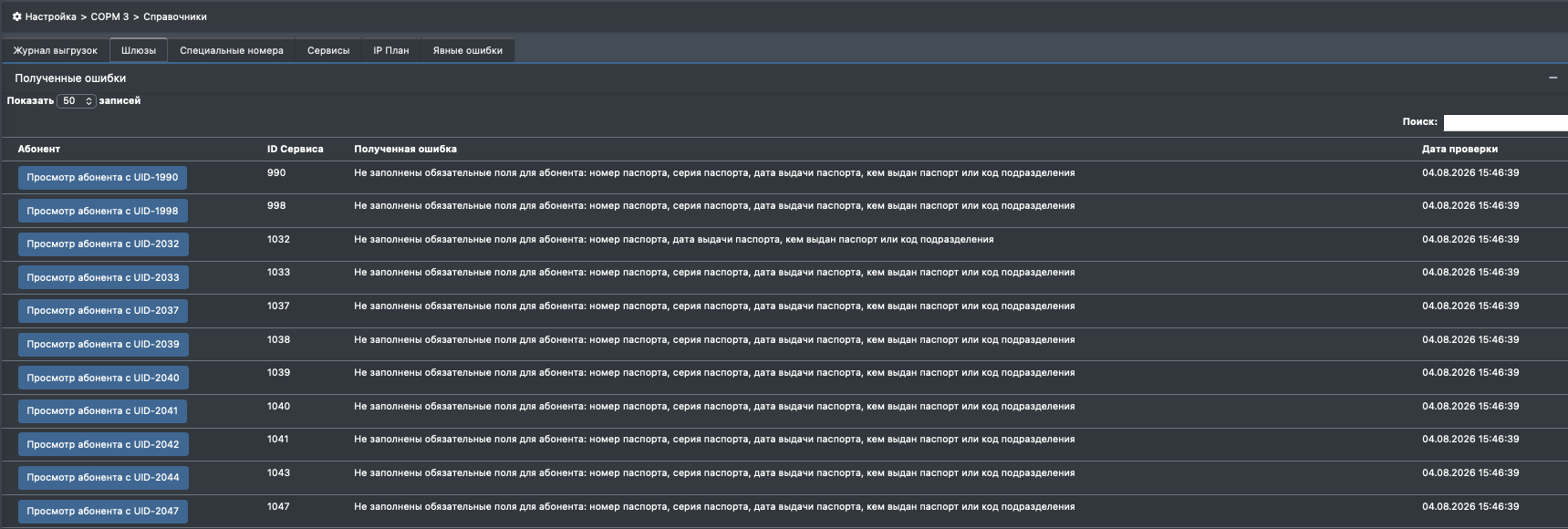Sort by the Полученная ошибка column header

405,149
